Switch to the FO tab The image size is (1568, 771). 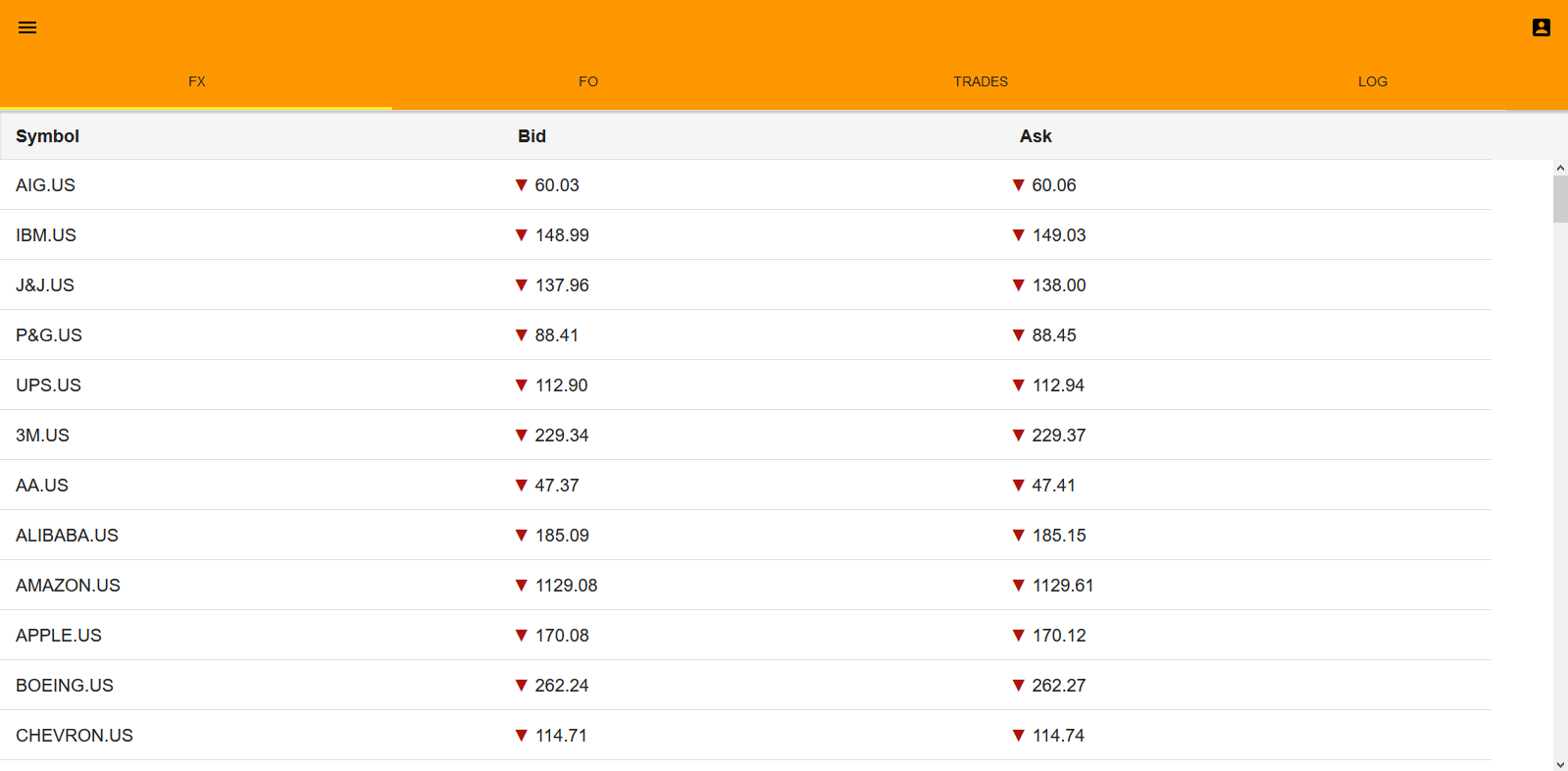[x=588, y=81]
